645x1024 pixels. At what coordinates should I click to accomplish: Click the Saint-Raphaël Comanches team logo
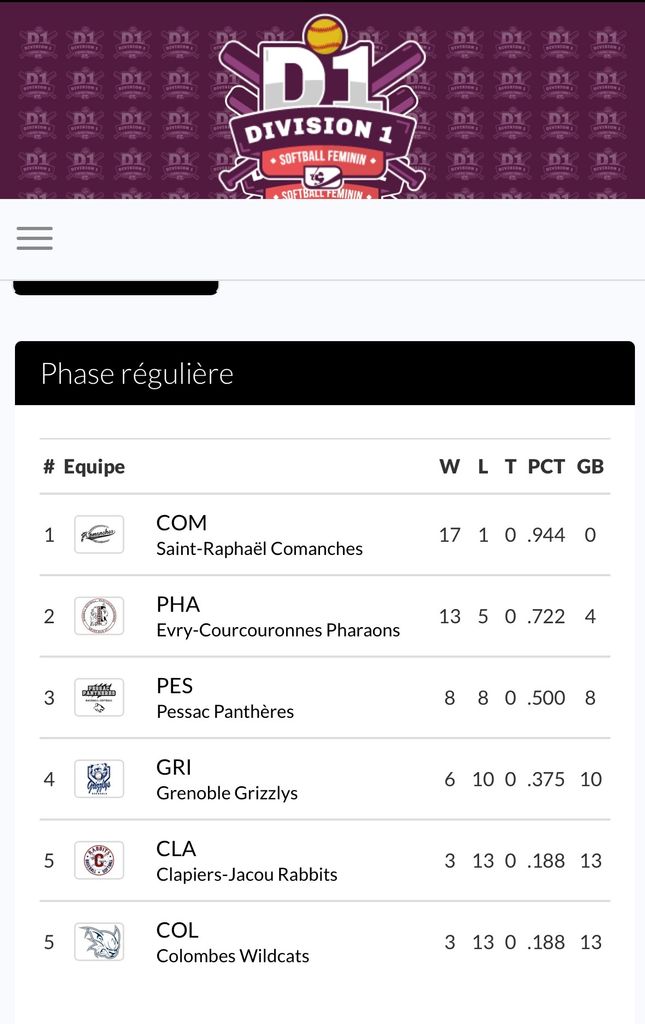tap(99, 535)
